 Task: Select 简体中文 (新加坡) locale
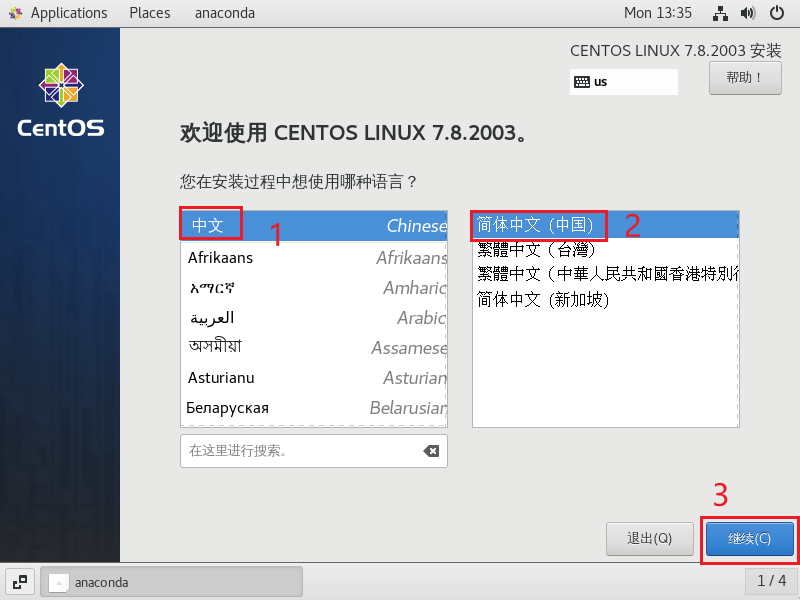(x=543, y=299)
